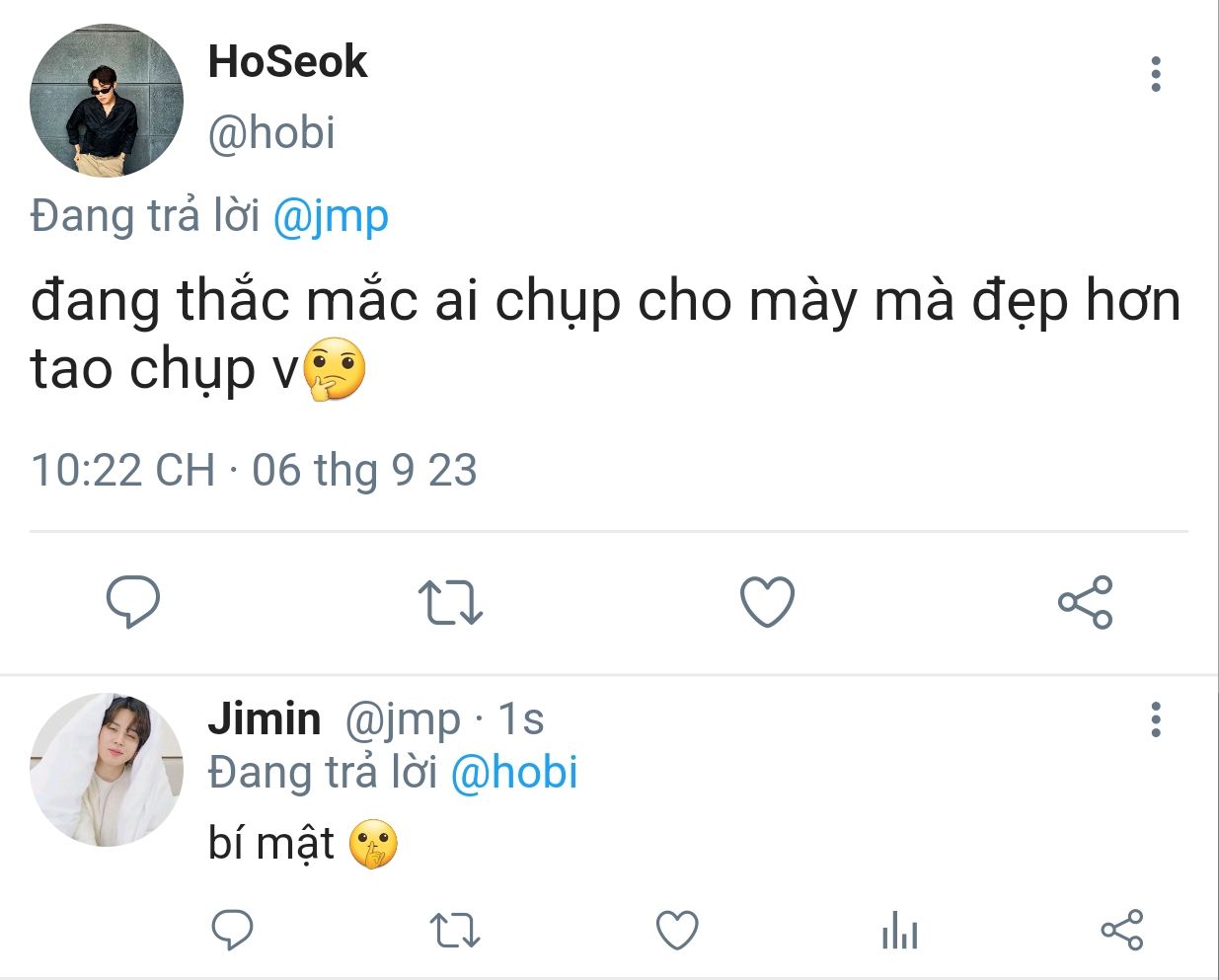Tap the Jimin display name
Image resolution: width=1219 pixels, height=980 pixels.
(x=264, y=718)
